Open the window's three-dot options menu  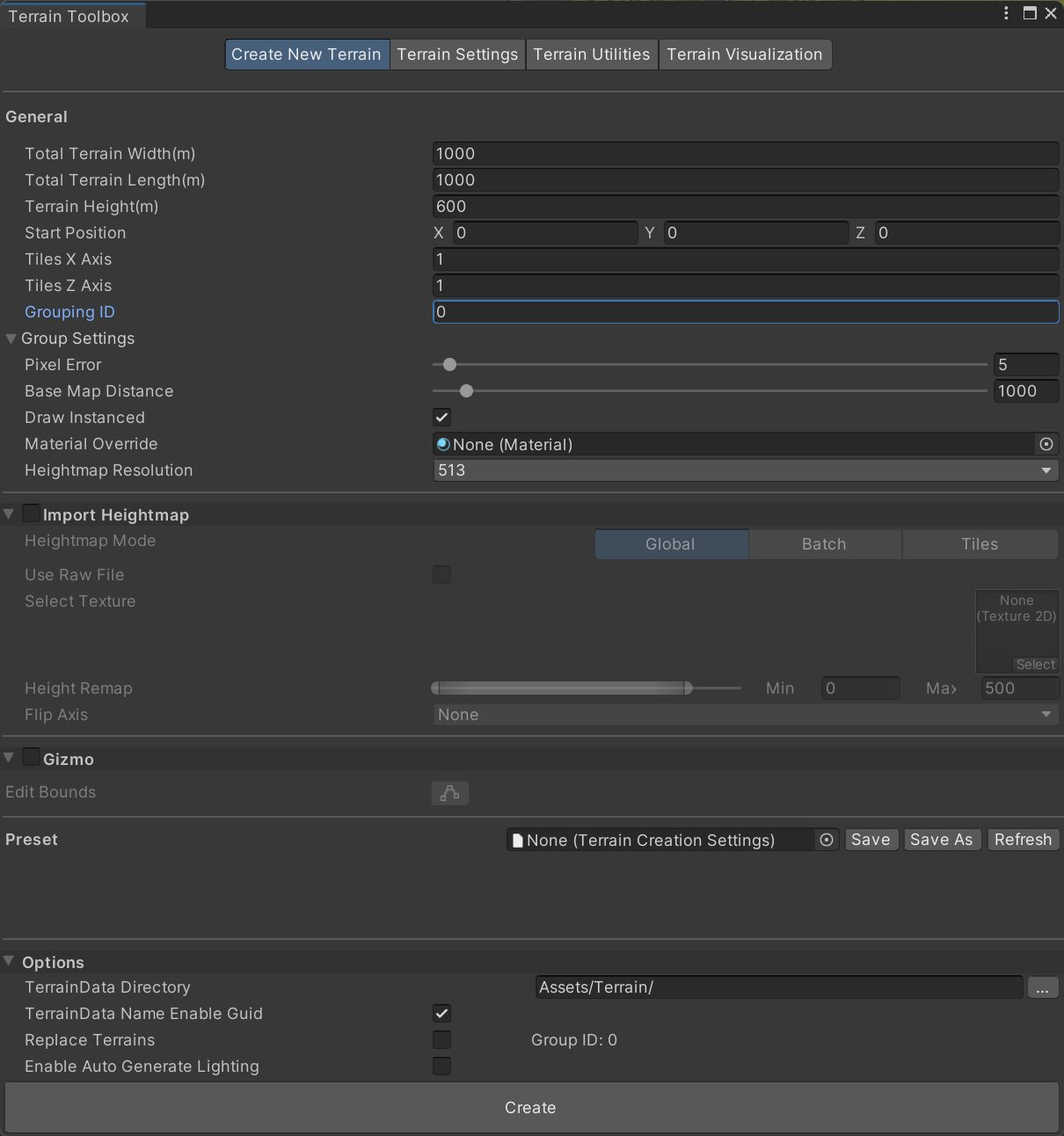[1006, 13]
